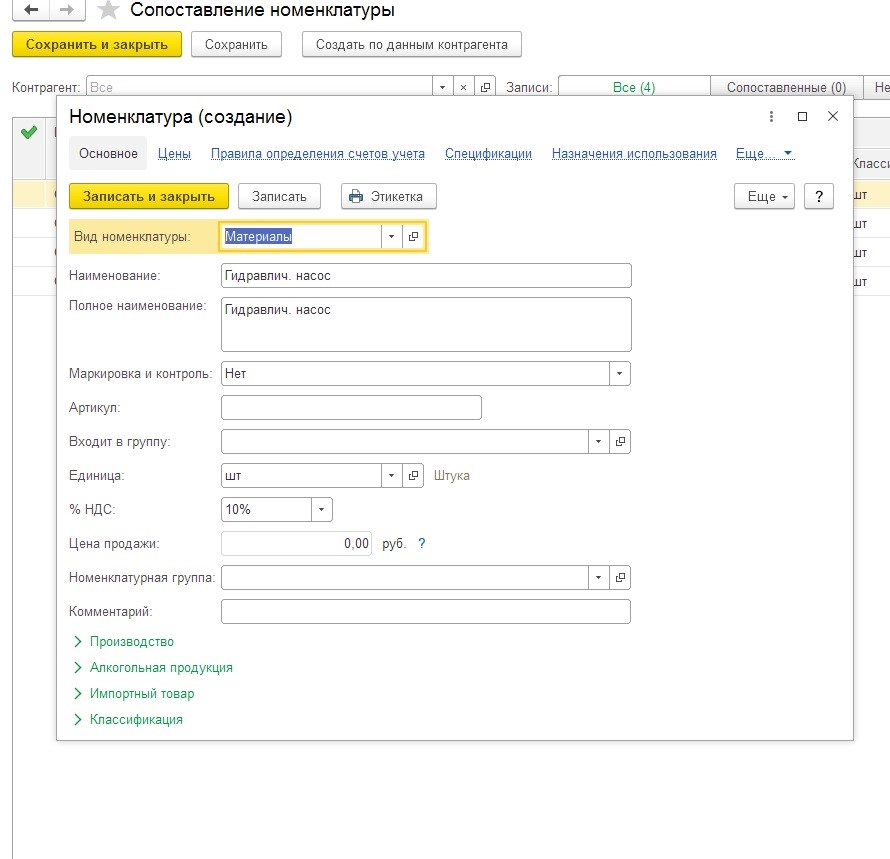Click into the % НДС value field

266,509
